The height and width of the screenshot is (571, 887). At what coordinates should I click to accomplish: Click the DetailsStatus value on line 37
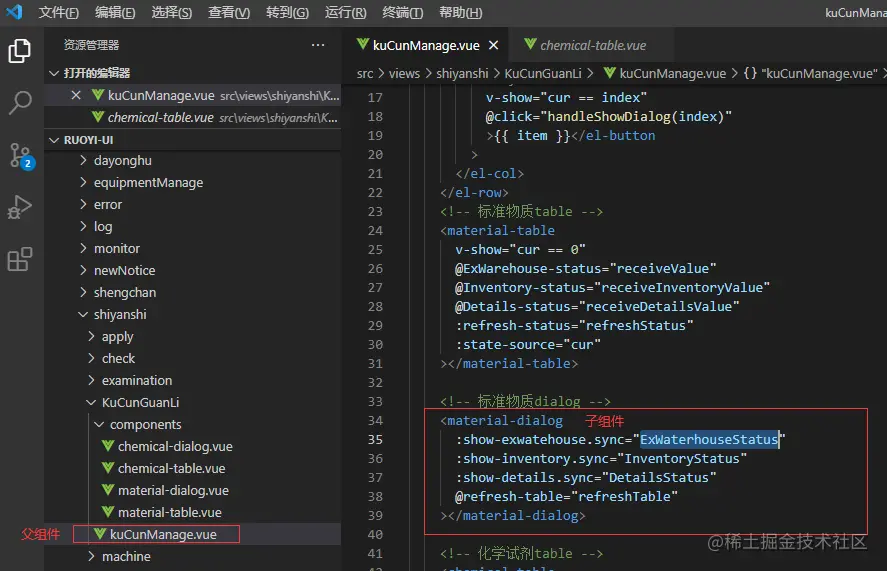click(x=658, y=478)
